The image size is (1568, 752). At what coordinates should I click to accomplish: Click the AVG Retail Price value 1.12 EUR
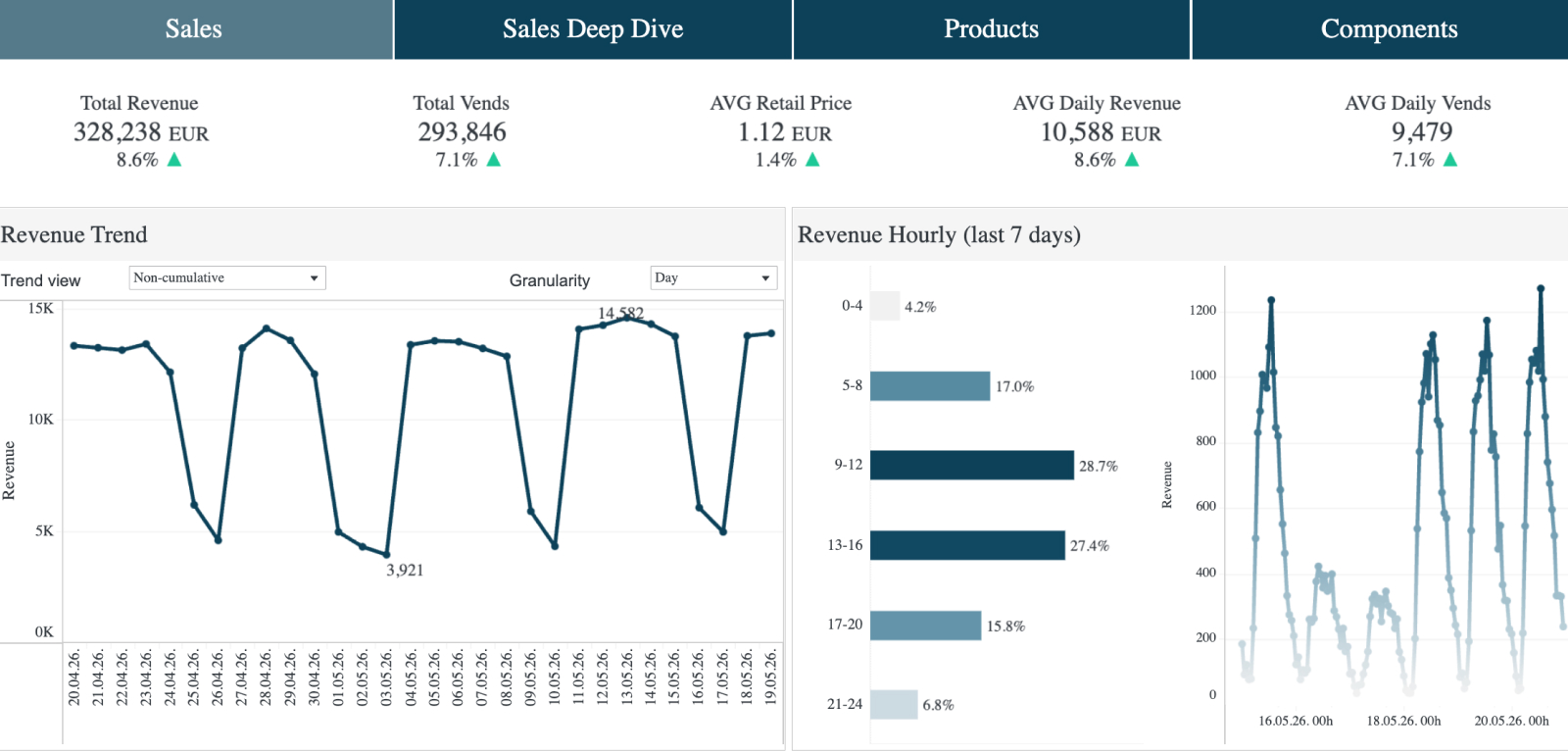[784, 132]
